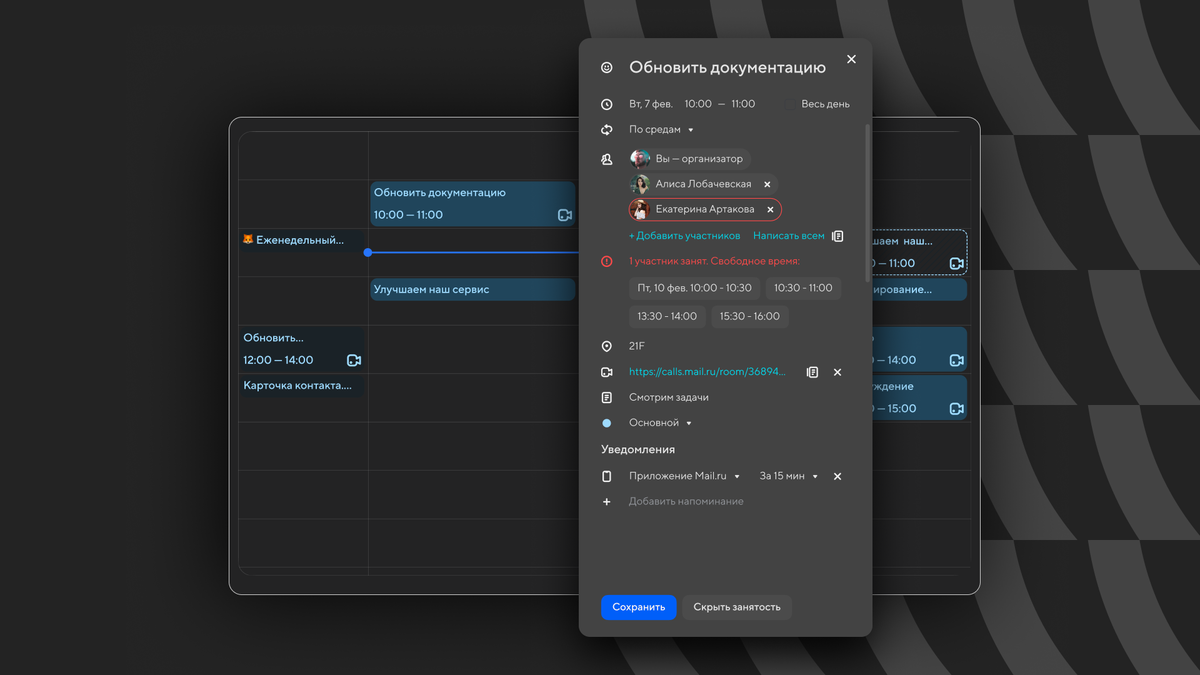Screen dimensions: 1200x675
Task: Click the plus icon to add a reminder
Action: 607,501
